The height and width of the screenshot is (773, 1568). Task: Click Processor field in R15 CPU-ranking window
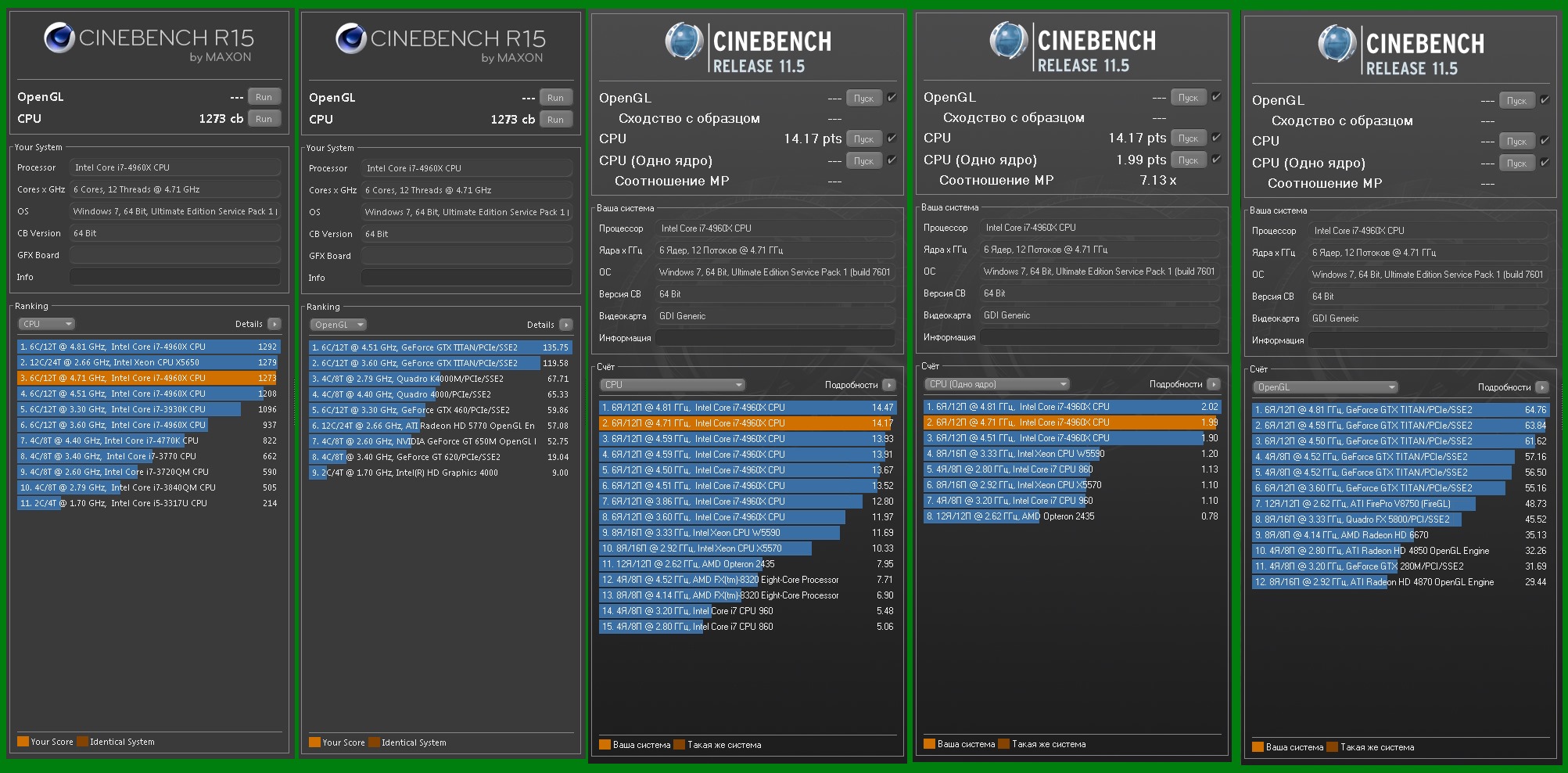pyautogui.click(x=175, y=167)
